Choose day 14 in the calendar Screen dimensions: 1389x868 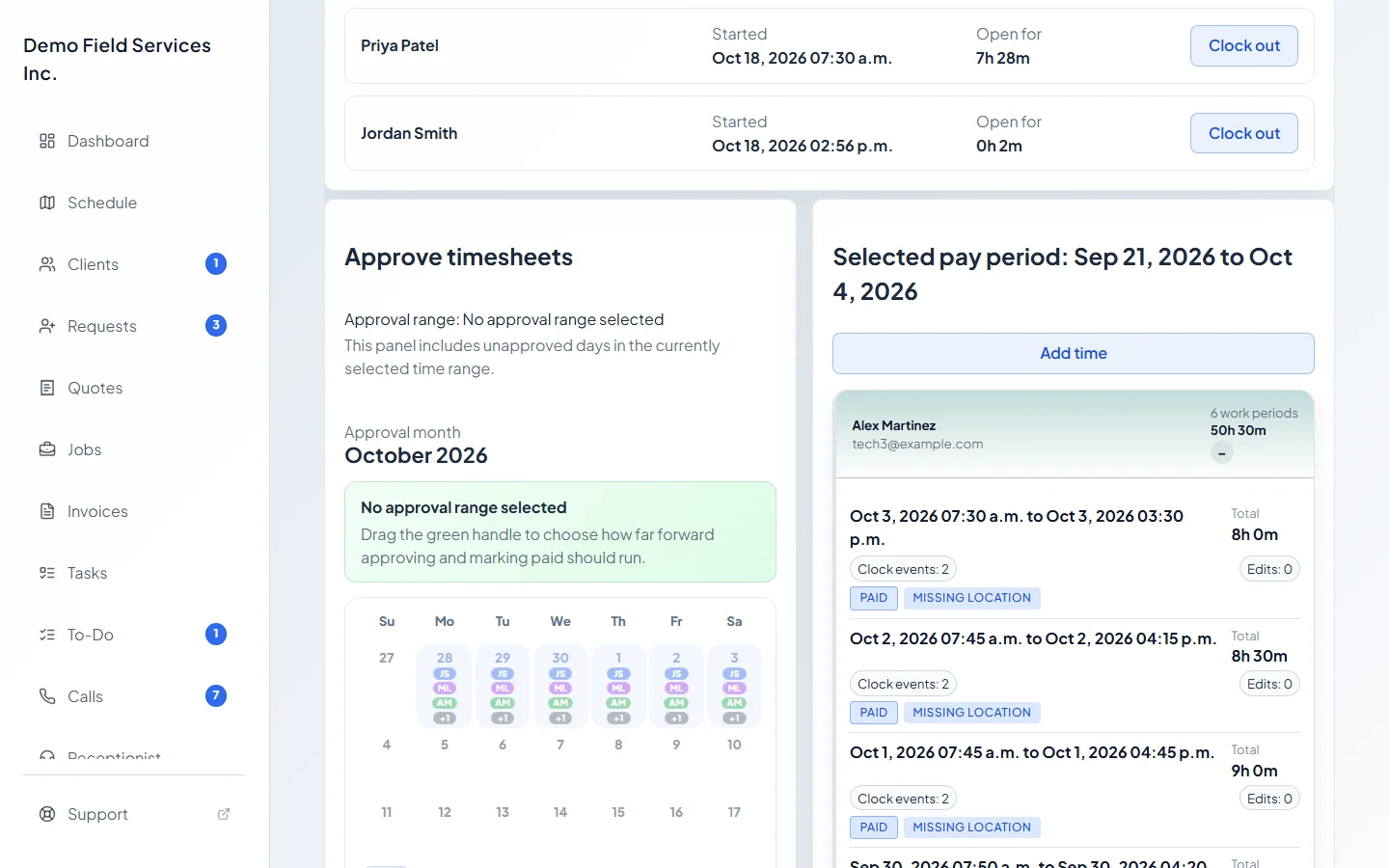[560, 812]
